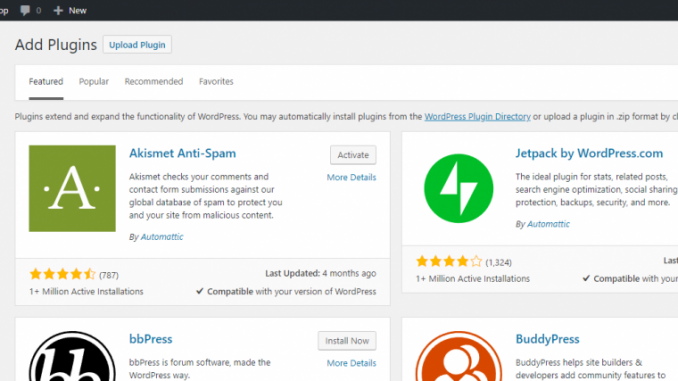Click Akismet 'Compatible with your version' text
678x381 pixels.
291,291
